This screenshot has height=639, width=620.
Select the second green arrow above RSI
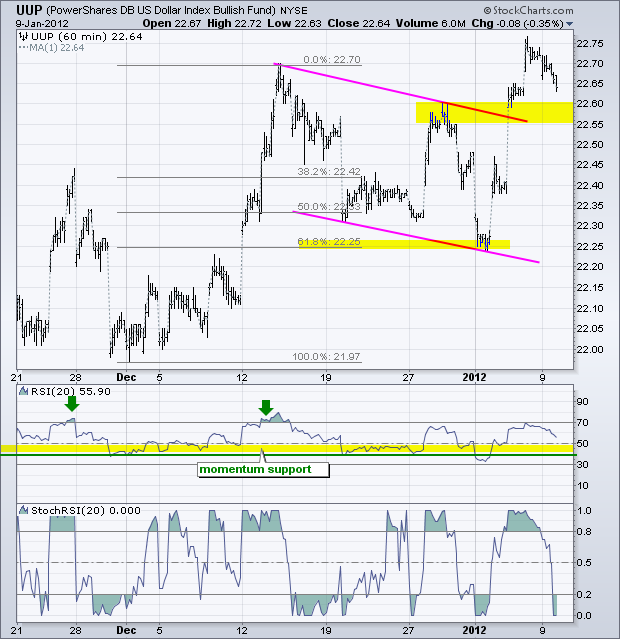point(266,407)
